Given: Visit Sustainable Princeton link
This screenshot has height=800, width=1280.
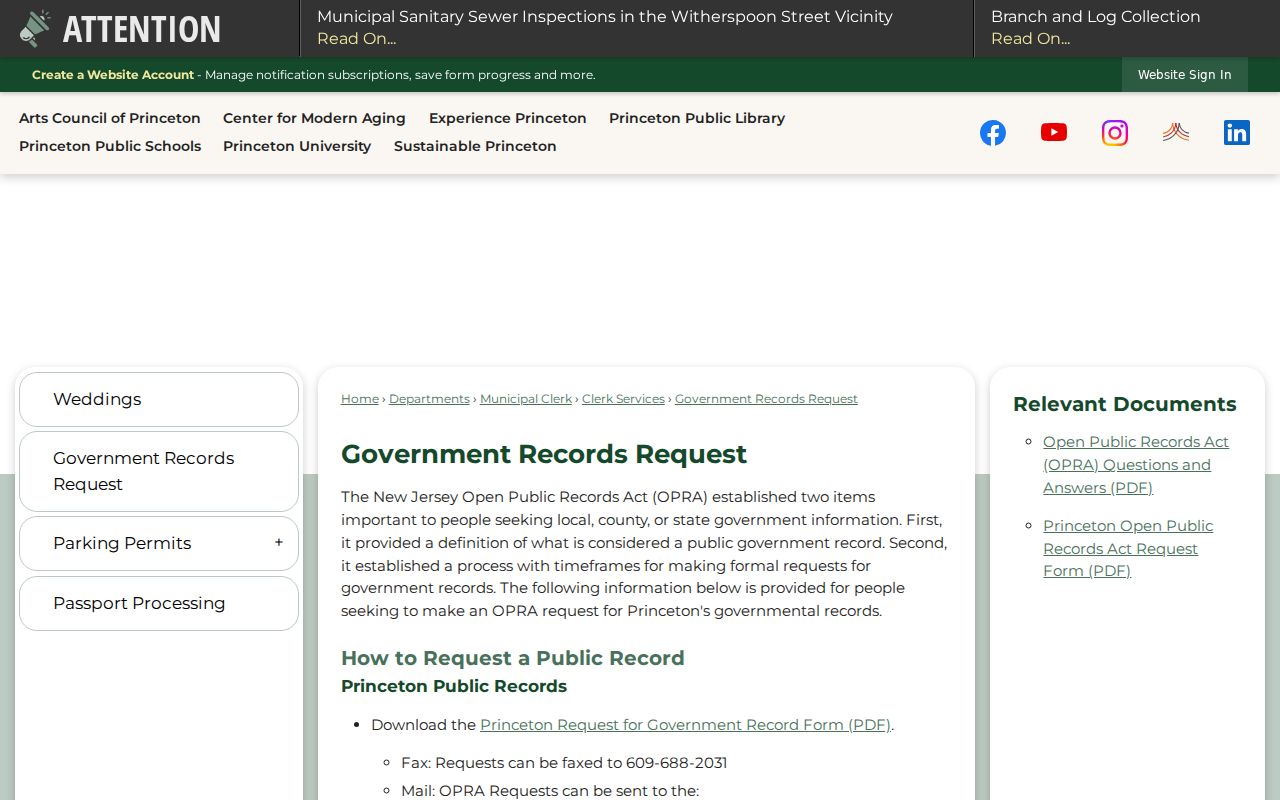Looking at the screenshot, I should (x=475, y=146).
